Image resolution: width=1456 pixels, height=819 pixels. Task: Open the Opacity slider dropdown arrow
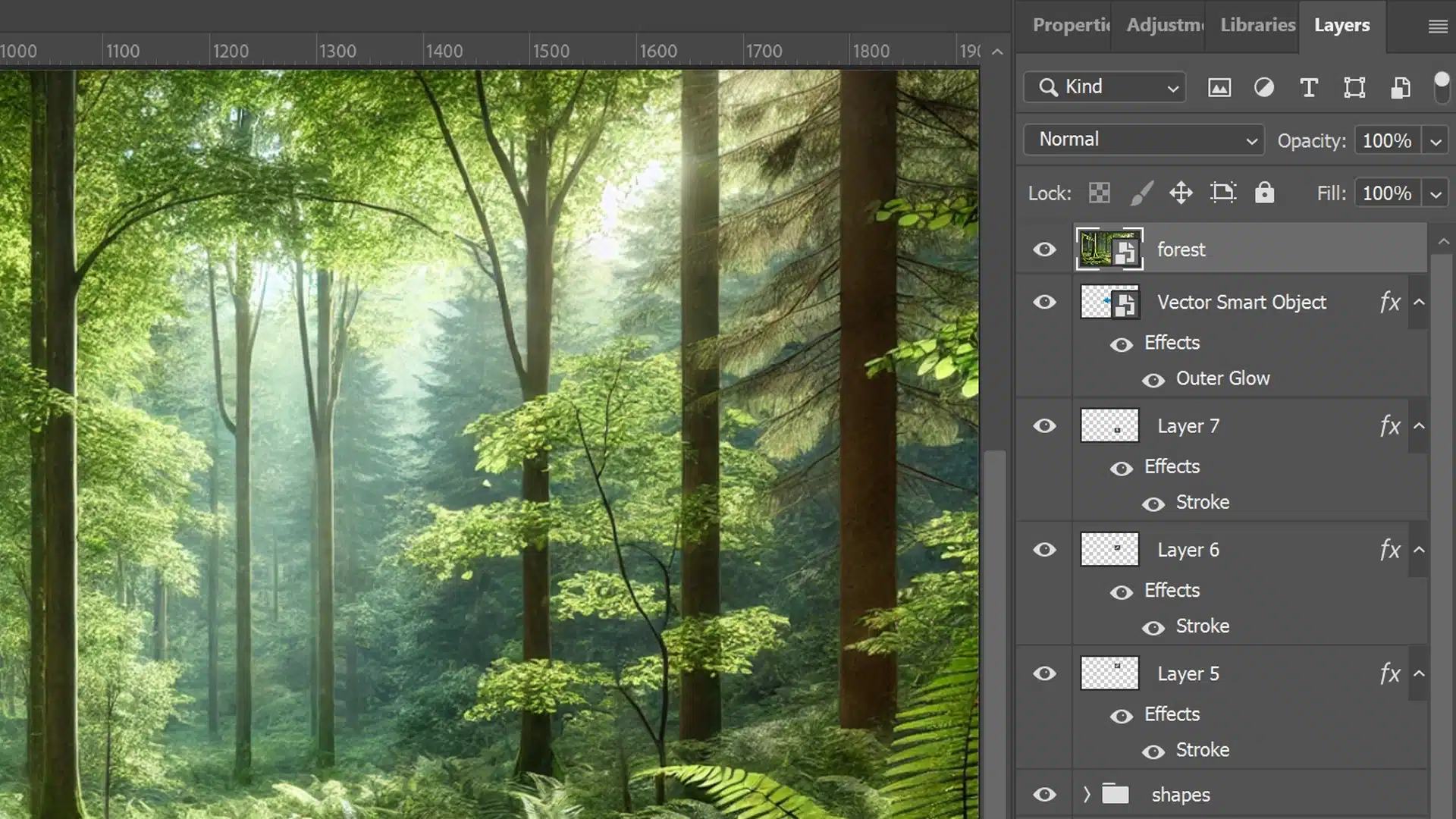[1436, 141]
